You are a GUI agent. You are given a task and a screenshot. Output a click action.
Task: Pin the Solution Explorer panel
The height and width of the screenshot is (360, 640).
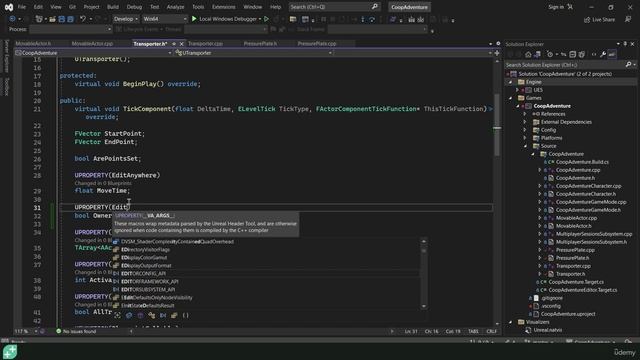click(625, 44)
